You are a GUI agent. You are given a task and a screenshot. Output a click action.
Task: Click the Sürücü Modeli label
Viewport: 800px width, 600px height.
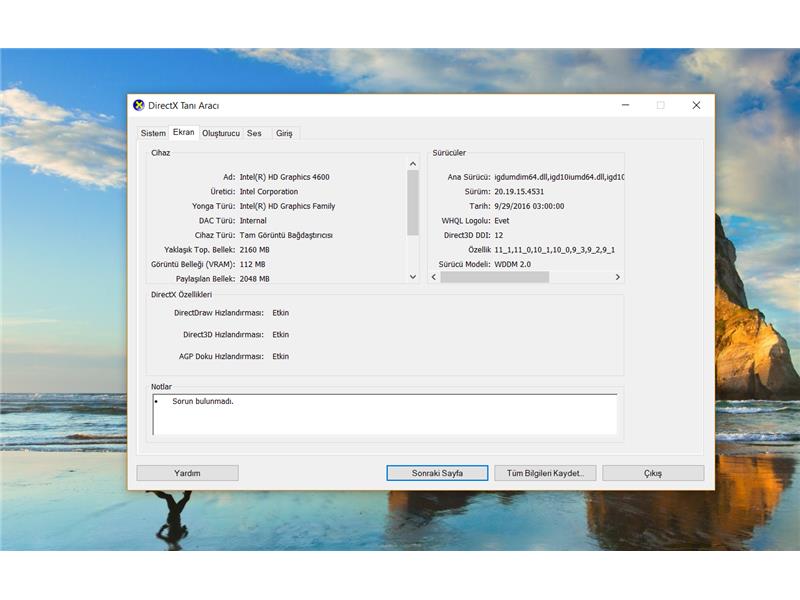464,264
